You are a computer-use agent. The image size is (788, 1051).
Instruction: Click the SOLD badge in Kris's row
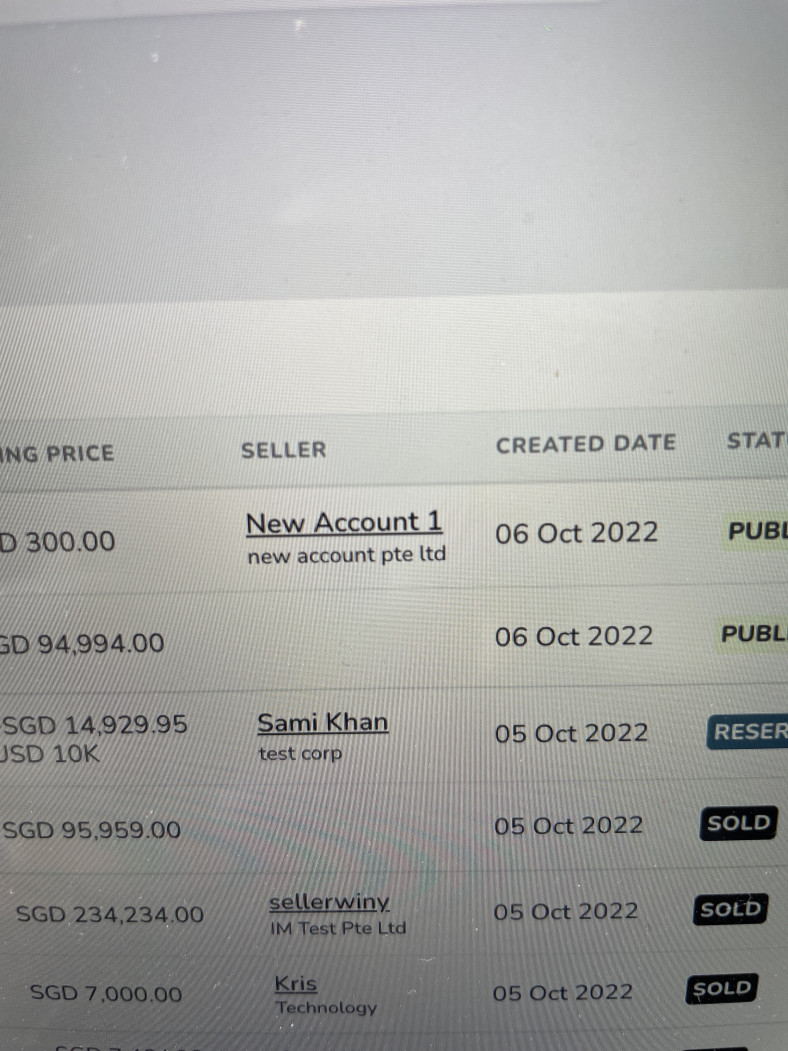coord(722,989)
